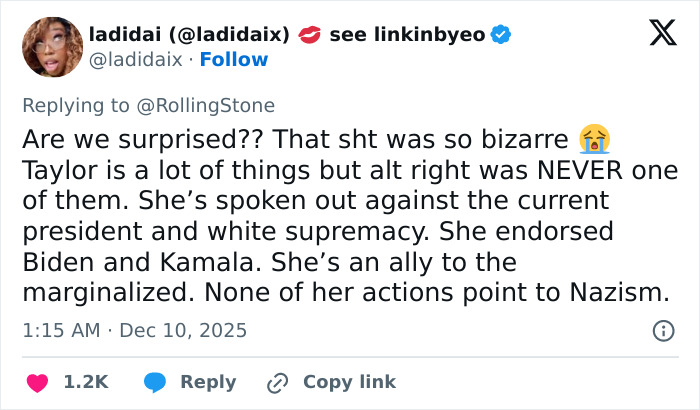This screenshot has height=410, width=700.
Task: Open ladidai's profile picture
Action: [51, 47]
